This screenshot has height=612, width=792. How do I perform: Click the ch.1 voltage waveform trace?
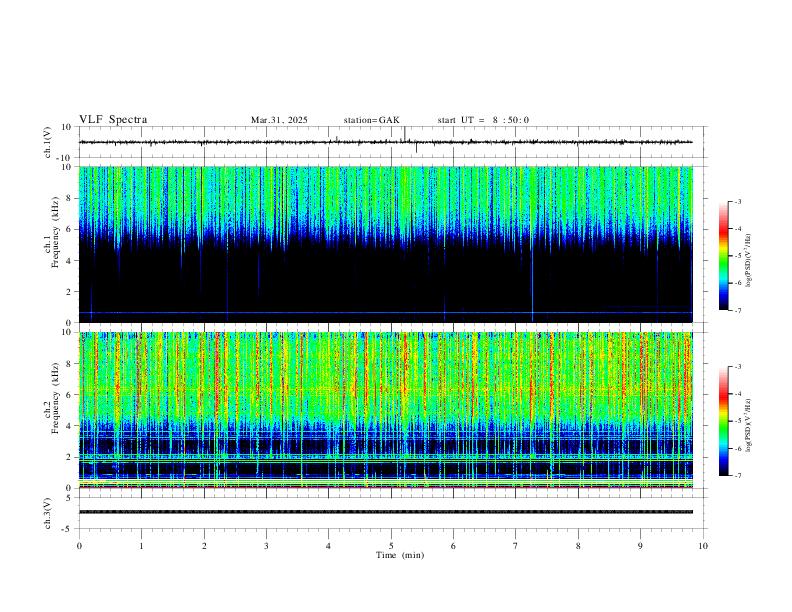385,142
